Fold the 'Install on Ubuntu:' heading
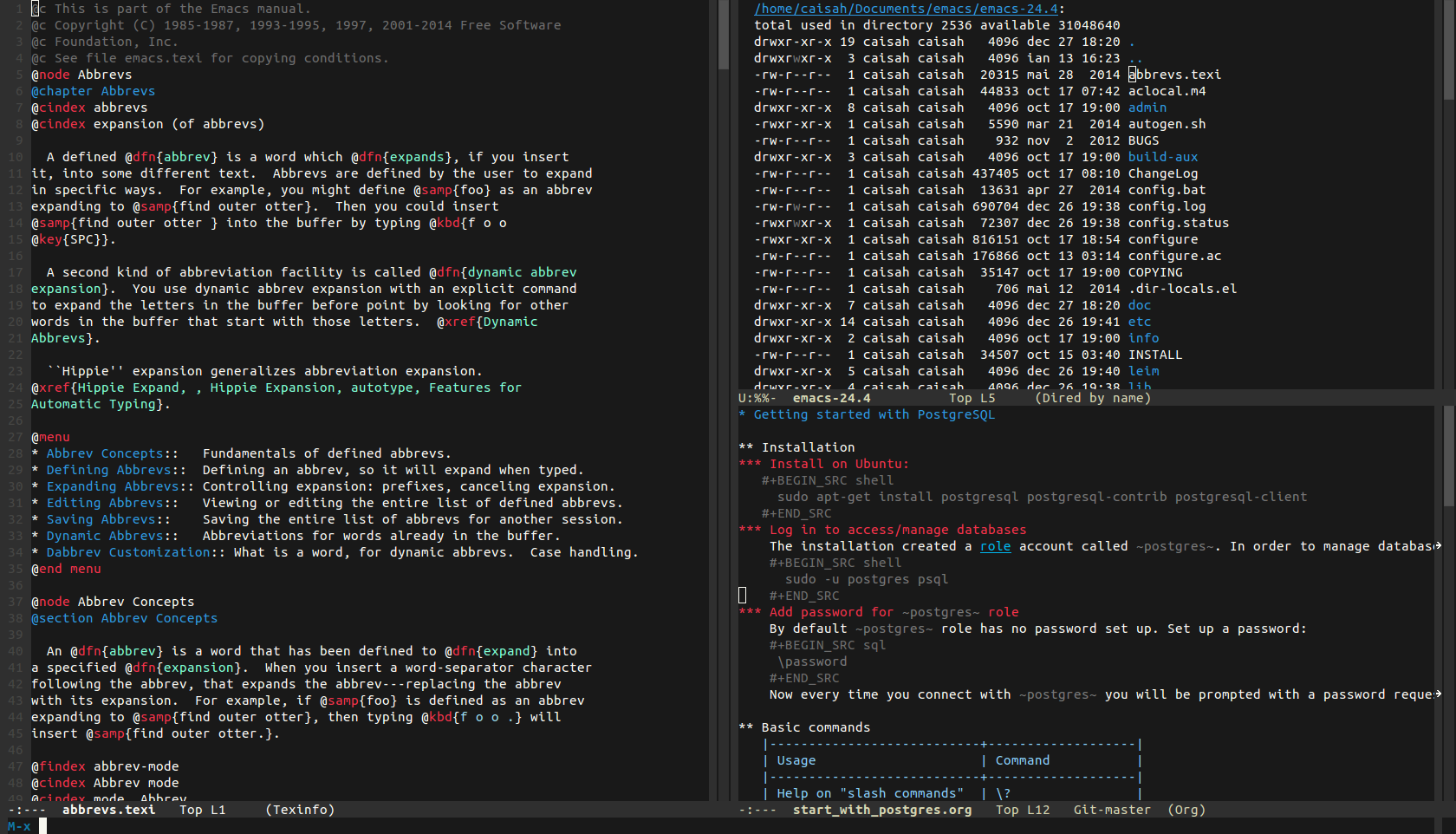Image resolution: width=1456 pixels, height=834 pixels. (823, 464)
